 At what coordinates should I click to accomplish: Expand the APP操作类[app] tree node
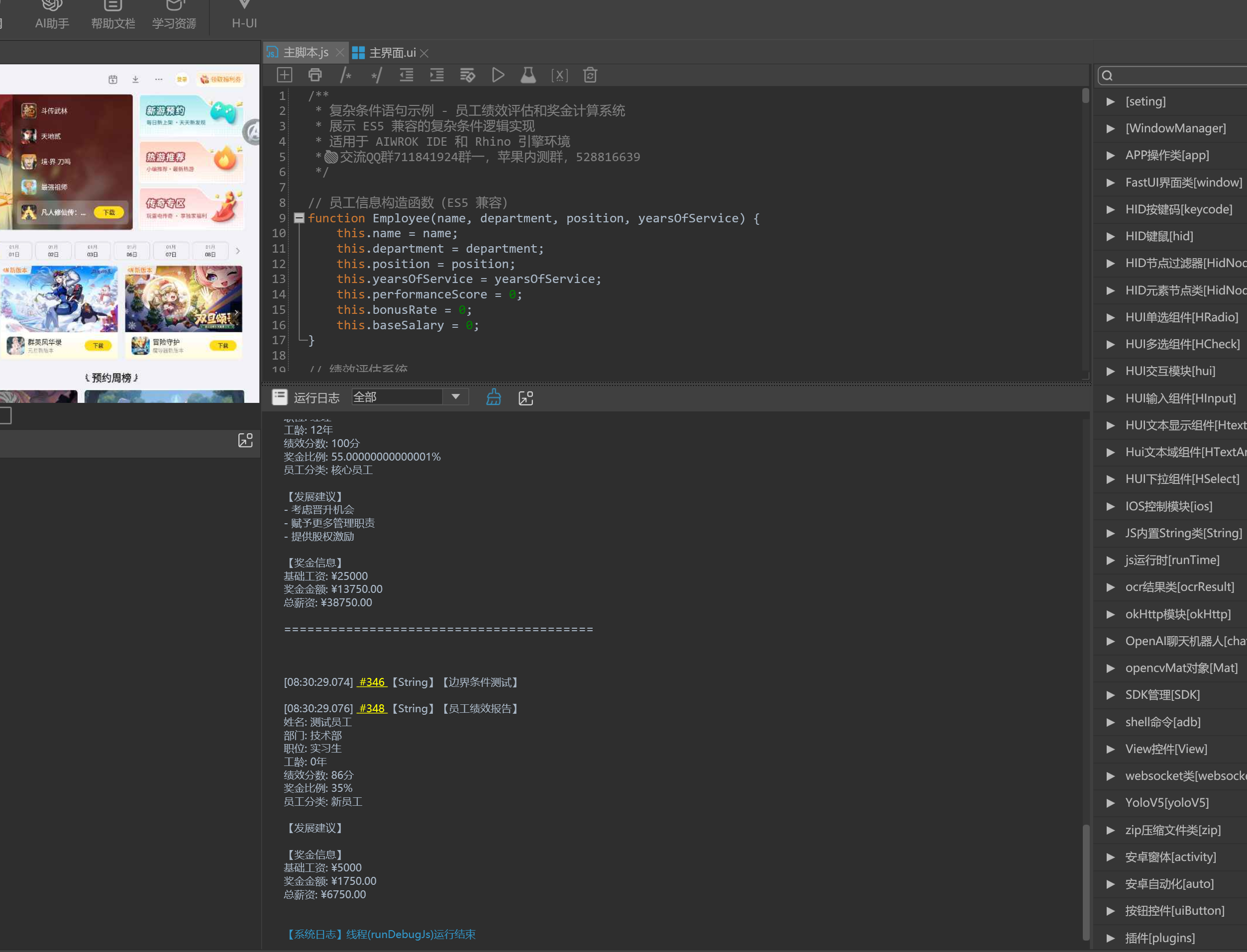1111,155
